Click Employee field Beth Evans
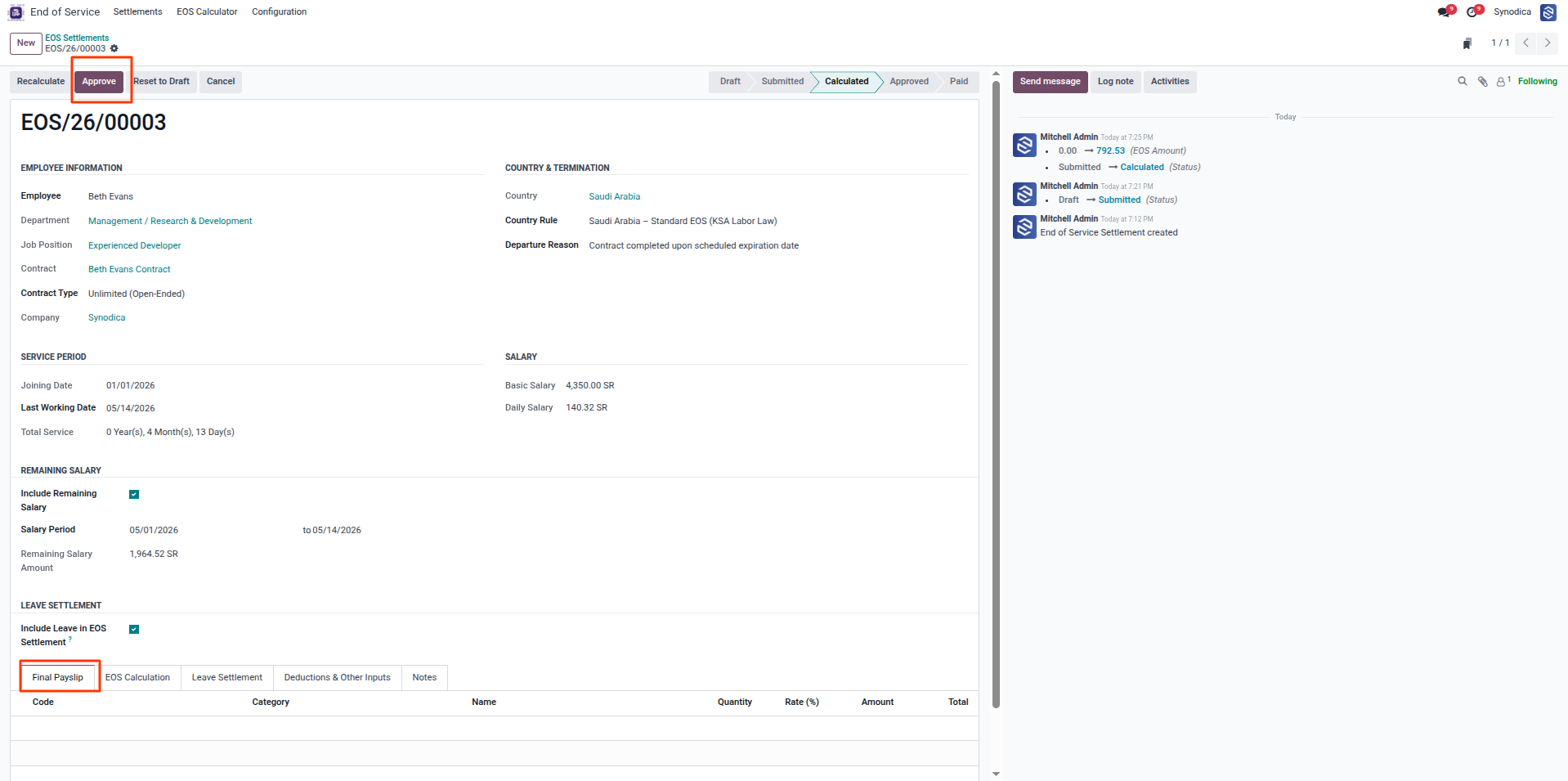Screen dimensions: 1568x781 [110, 196]
